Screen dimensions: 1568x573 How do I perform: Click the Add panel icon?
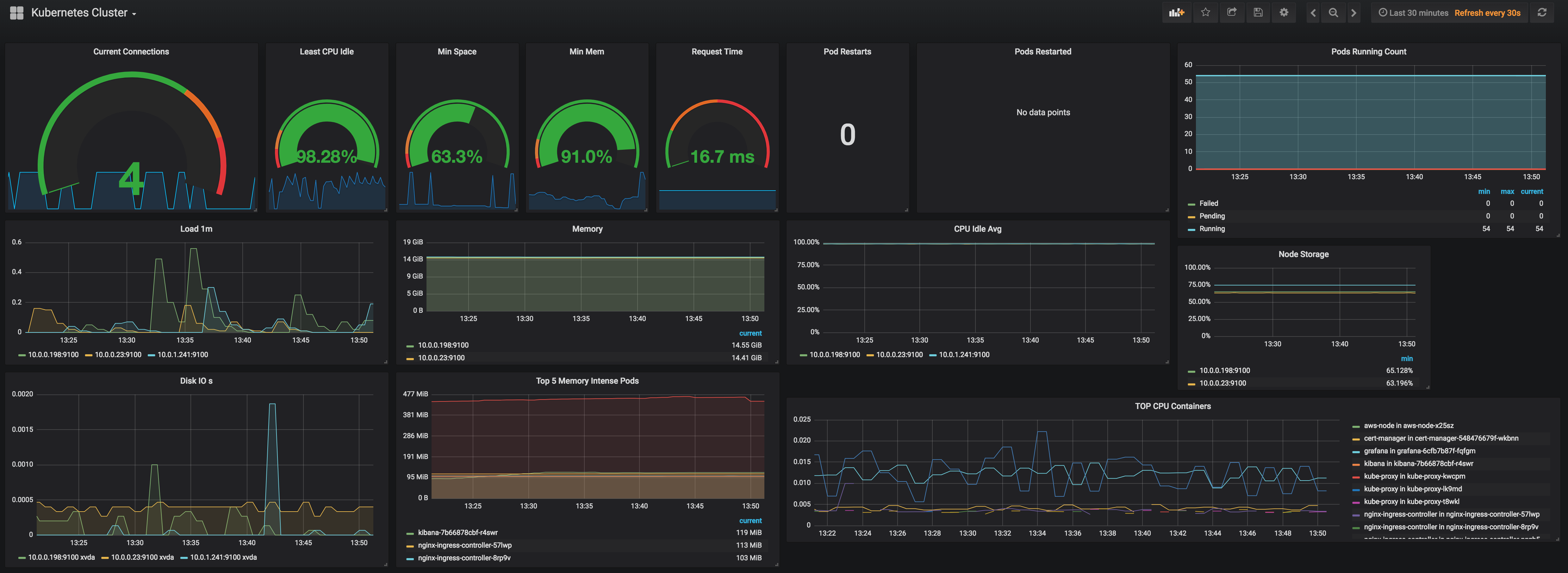[x=1176, y=13]
